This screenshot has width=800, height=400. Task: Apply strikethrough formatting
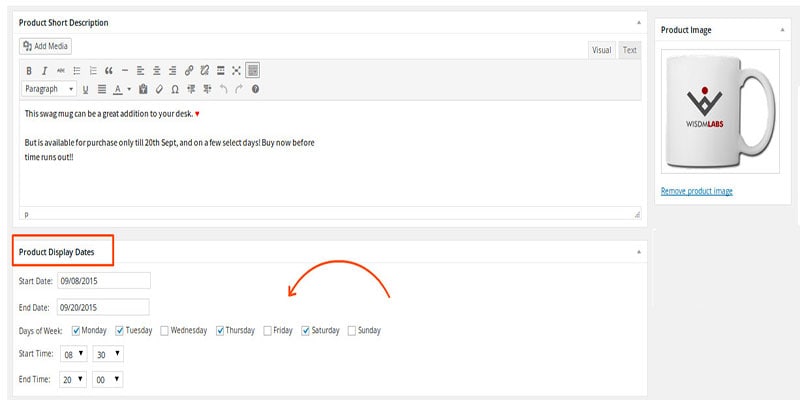click(61, 71)
